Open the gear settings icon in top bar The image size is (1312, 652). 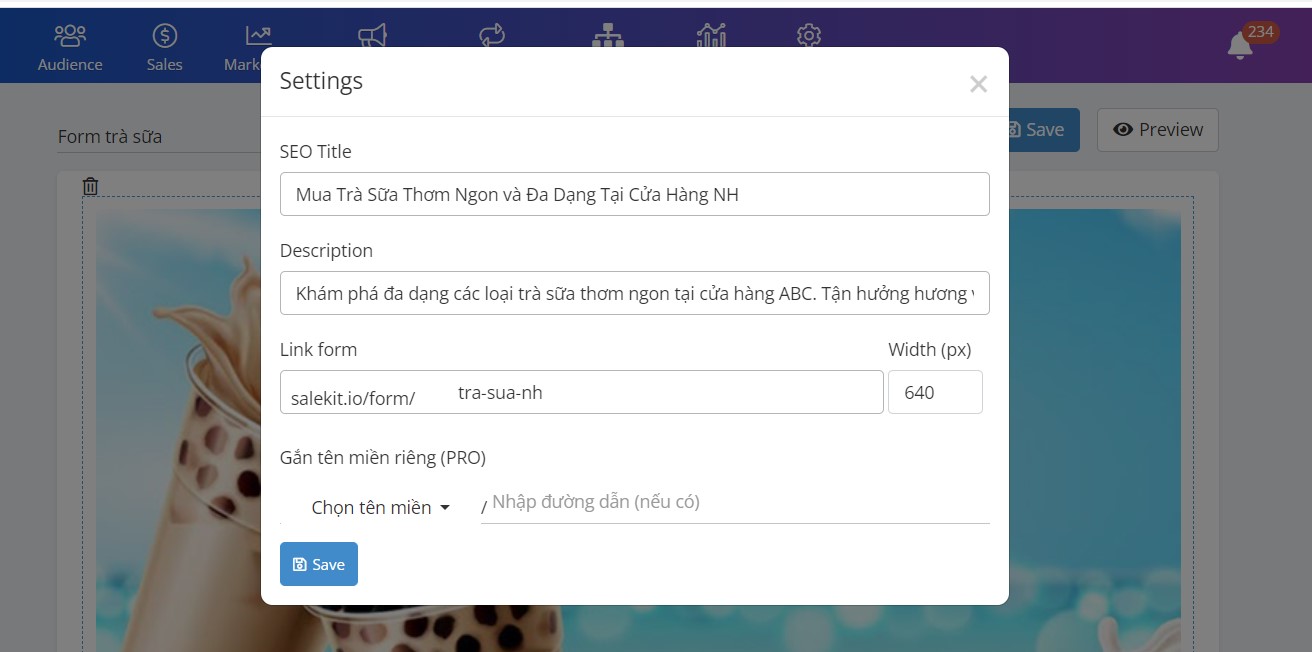click(x=809, y=36)
